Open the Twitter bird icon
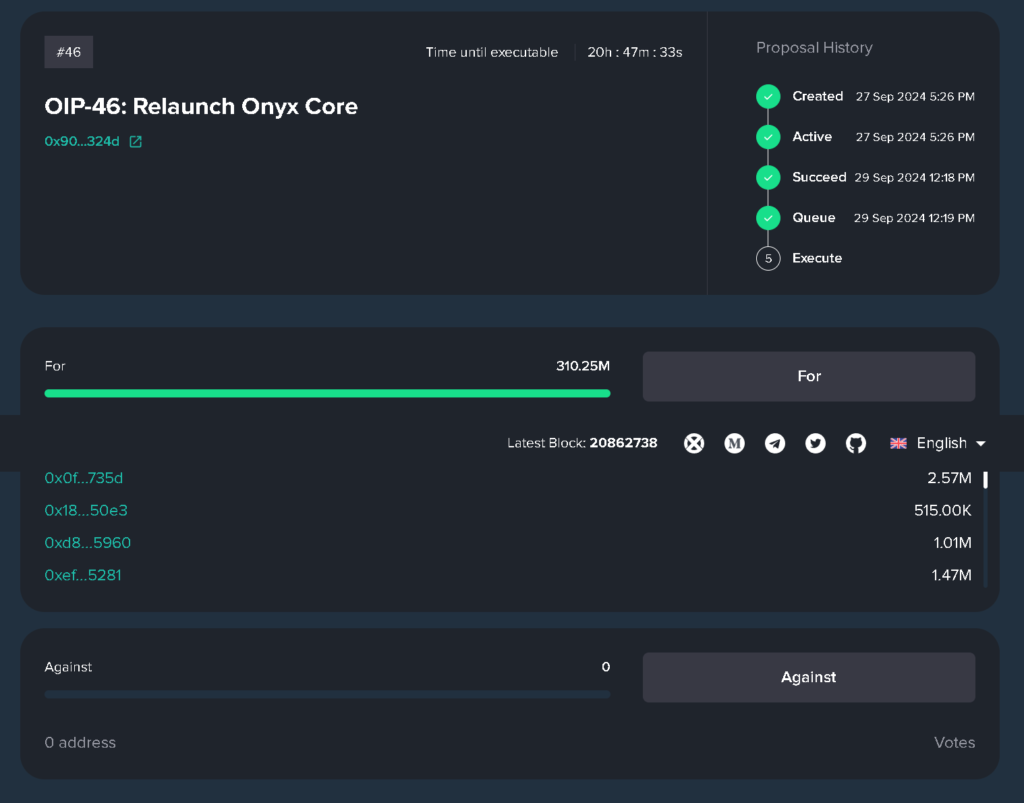 [x=815, y=443]
